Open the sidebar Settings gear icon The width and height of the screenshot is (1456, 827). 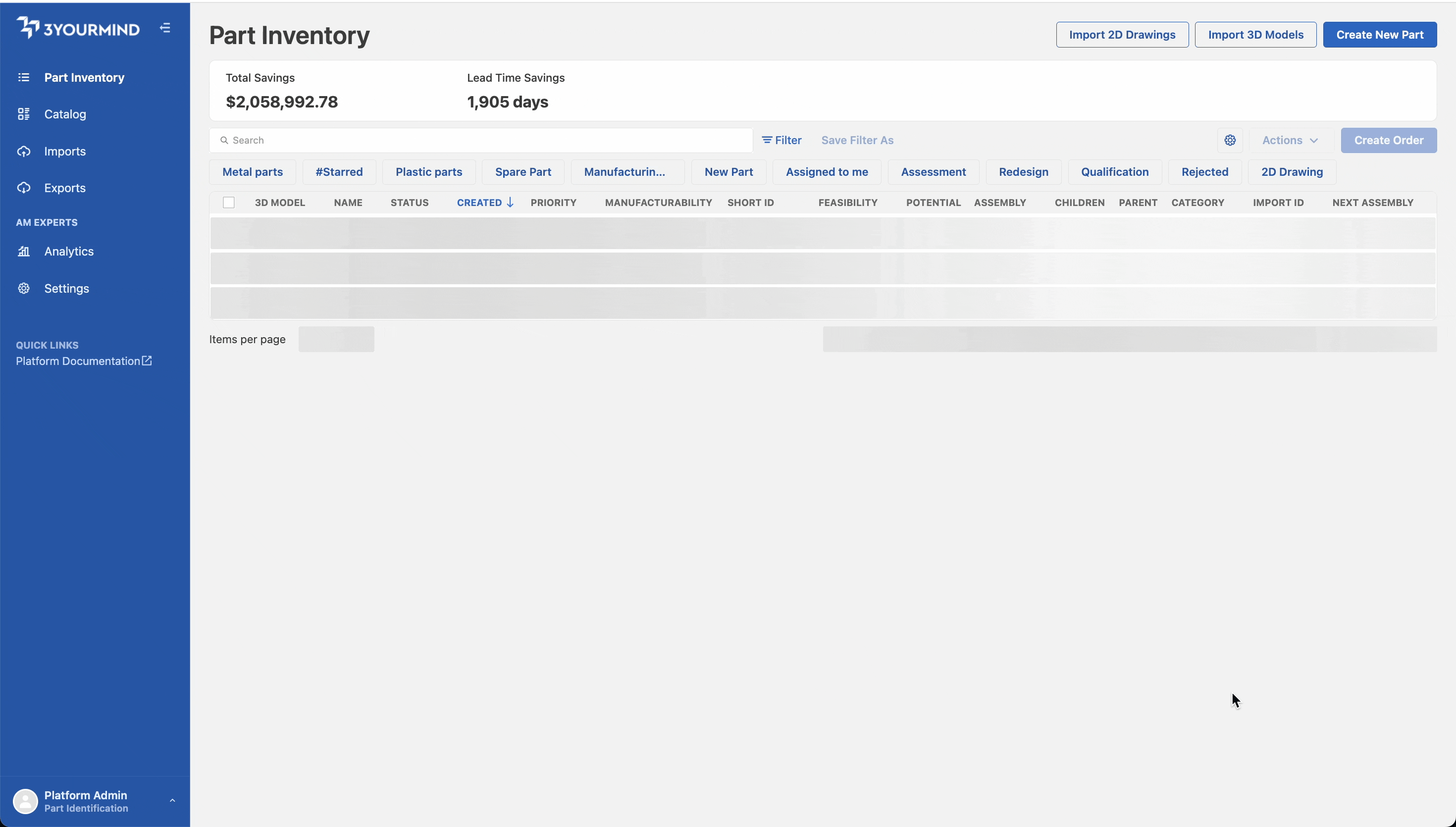(23, 289)
